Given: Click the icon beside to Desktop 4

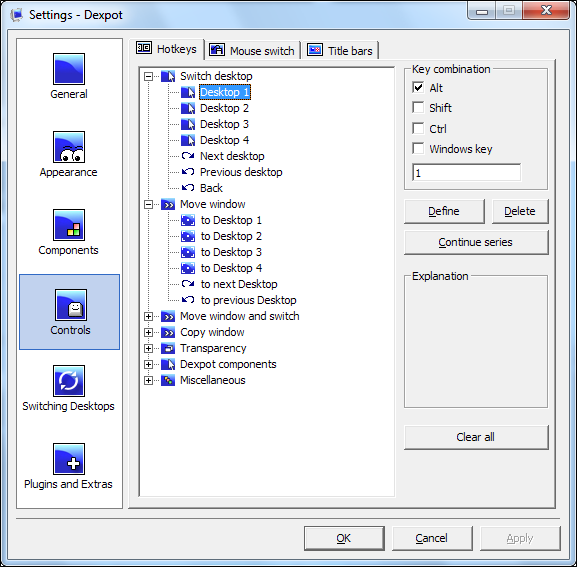Looking at the screenshot, I should pyautogui.click(x=188, y=268).
